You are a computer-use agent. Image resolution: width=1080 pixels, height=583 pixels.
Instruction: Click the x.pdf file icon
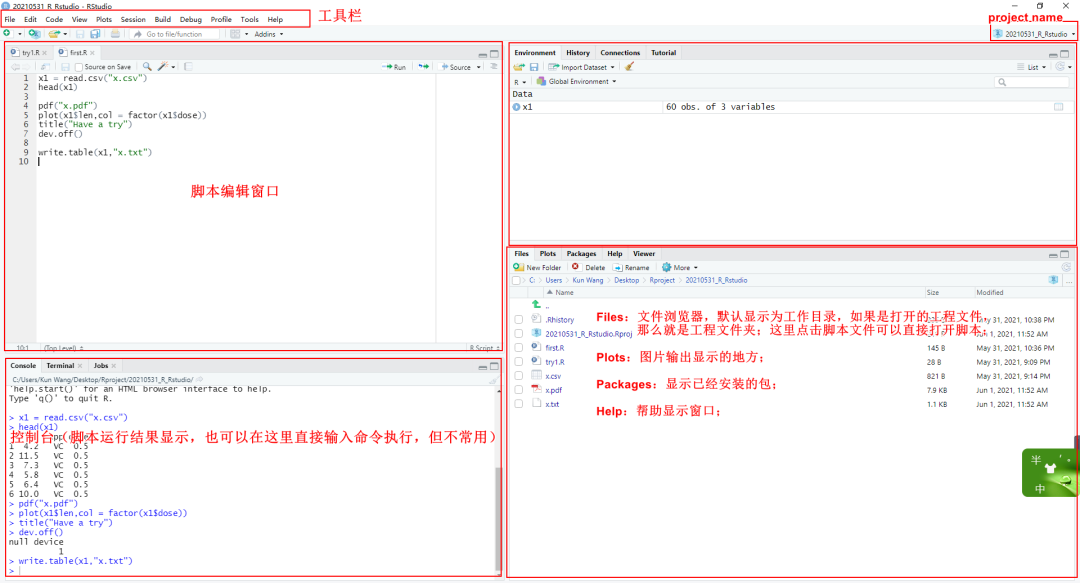click(536, 389)
